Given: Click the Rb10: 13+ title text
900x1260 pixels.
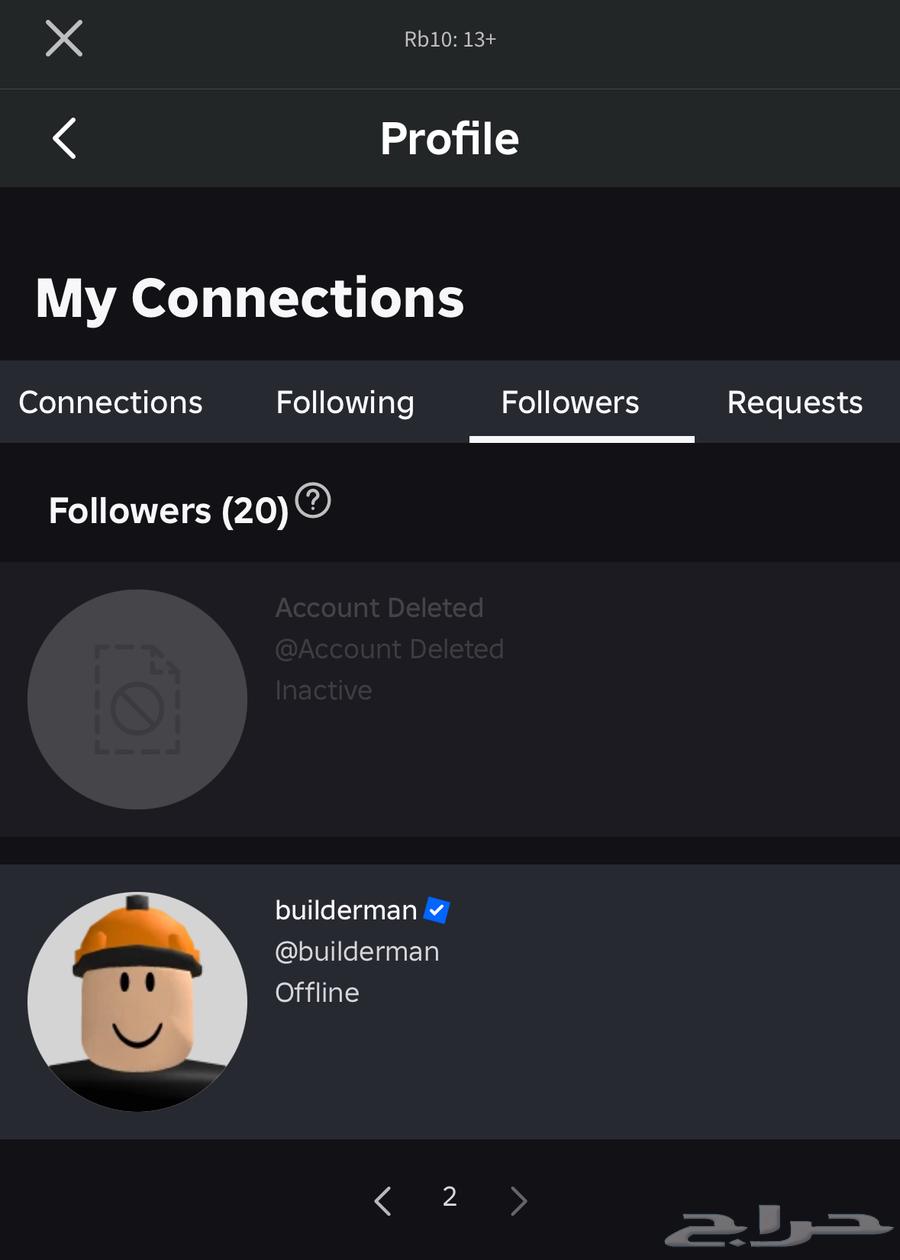Looking at the screenshot, I should pos(450,39).
